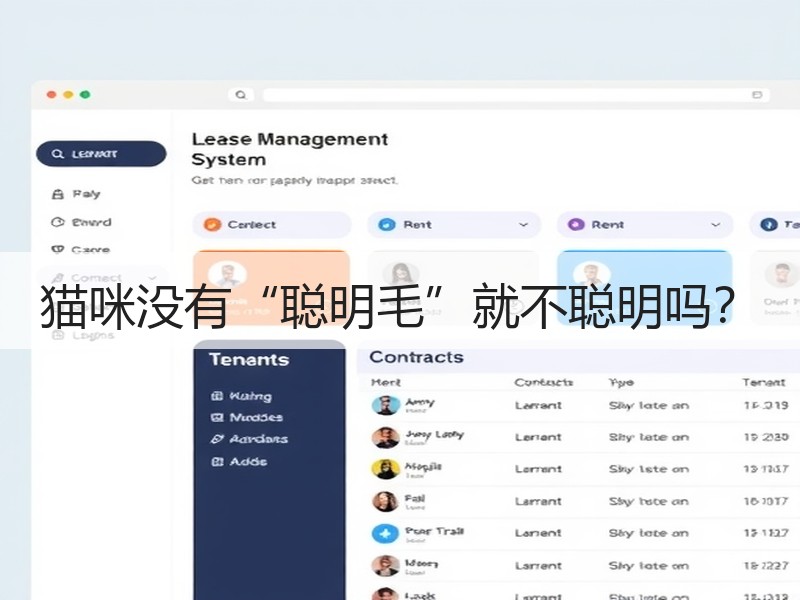Click the yellow Mogile avatar
Image resolution: width=800 pixels, height=600 pixels.
385,469
